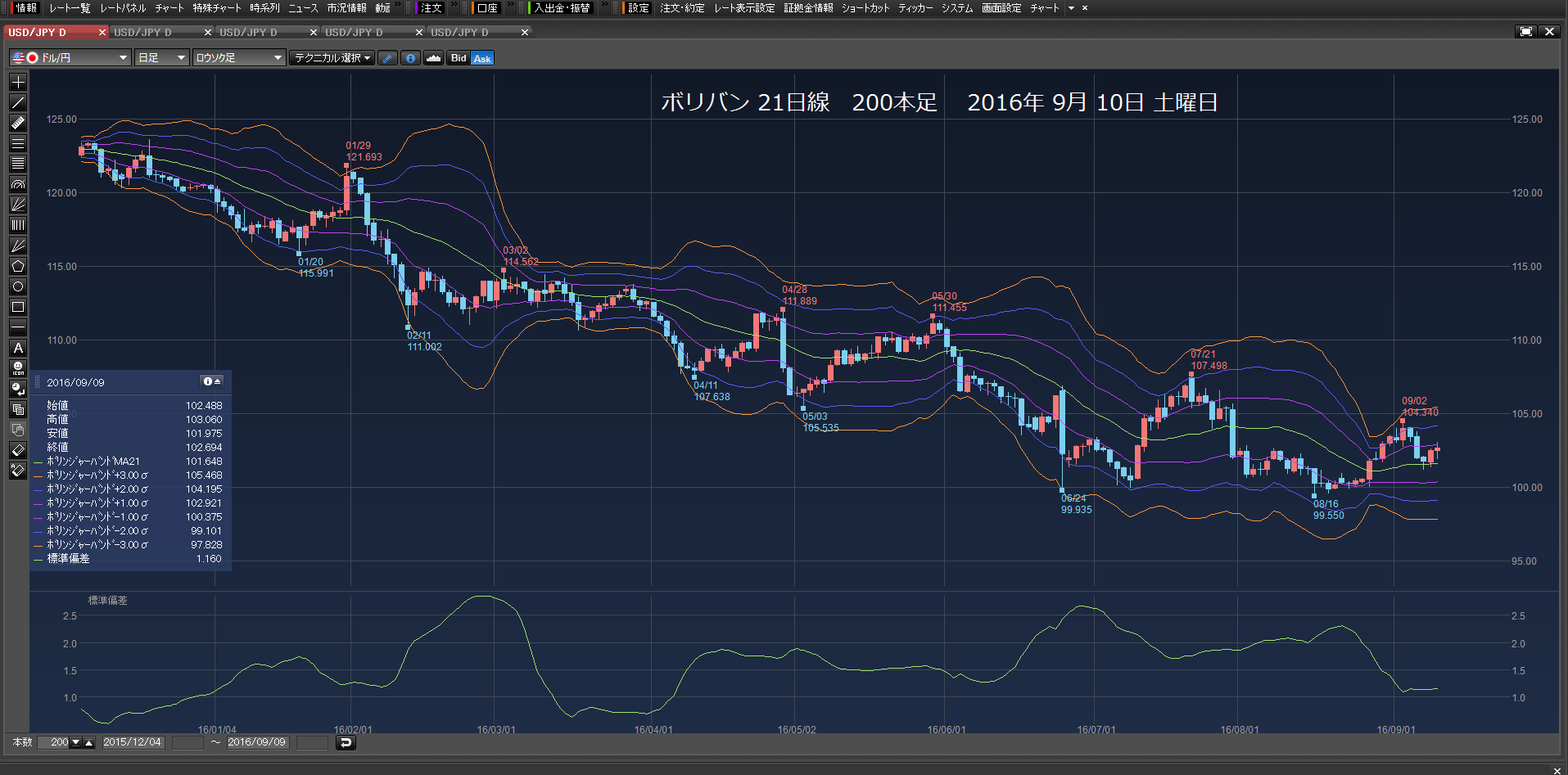Click the pencil edit icon in chart toolbar

pos(388,58)
